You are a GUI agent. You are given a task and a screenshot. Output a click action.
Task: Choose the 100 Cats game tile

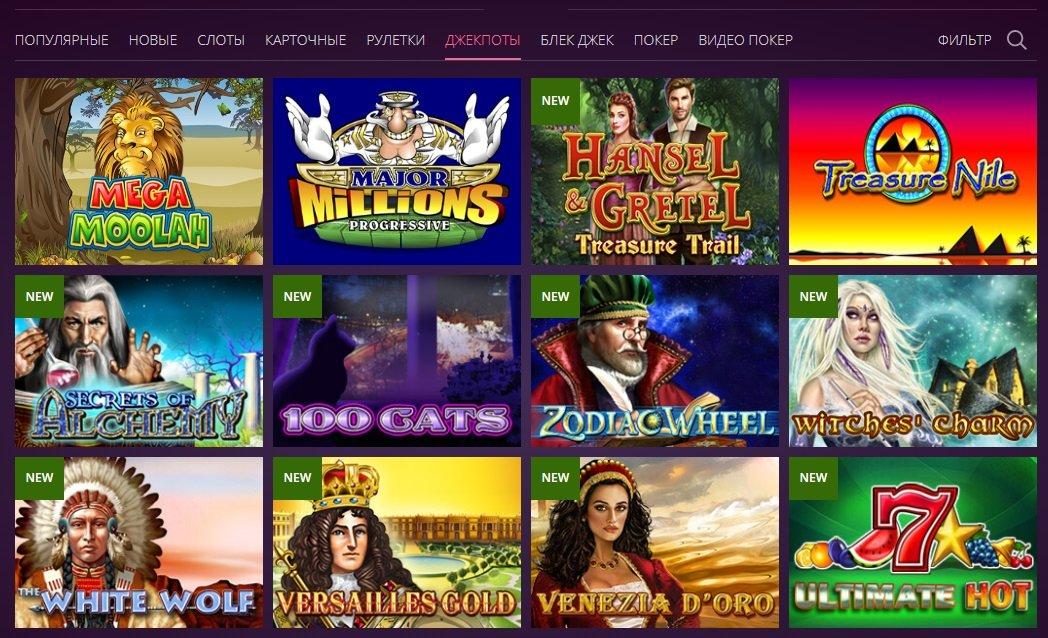[x=397, y=361]
